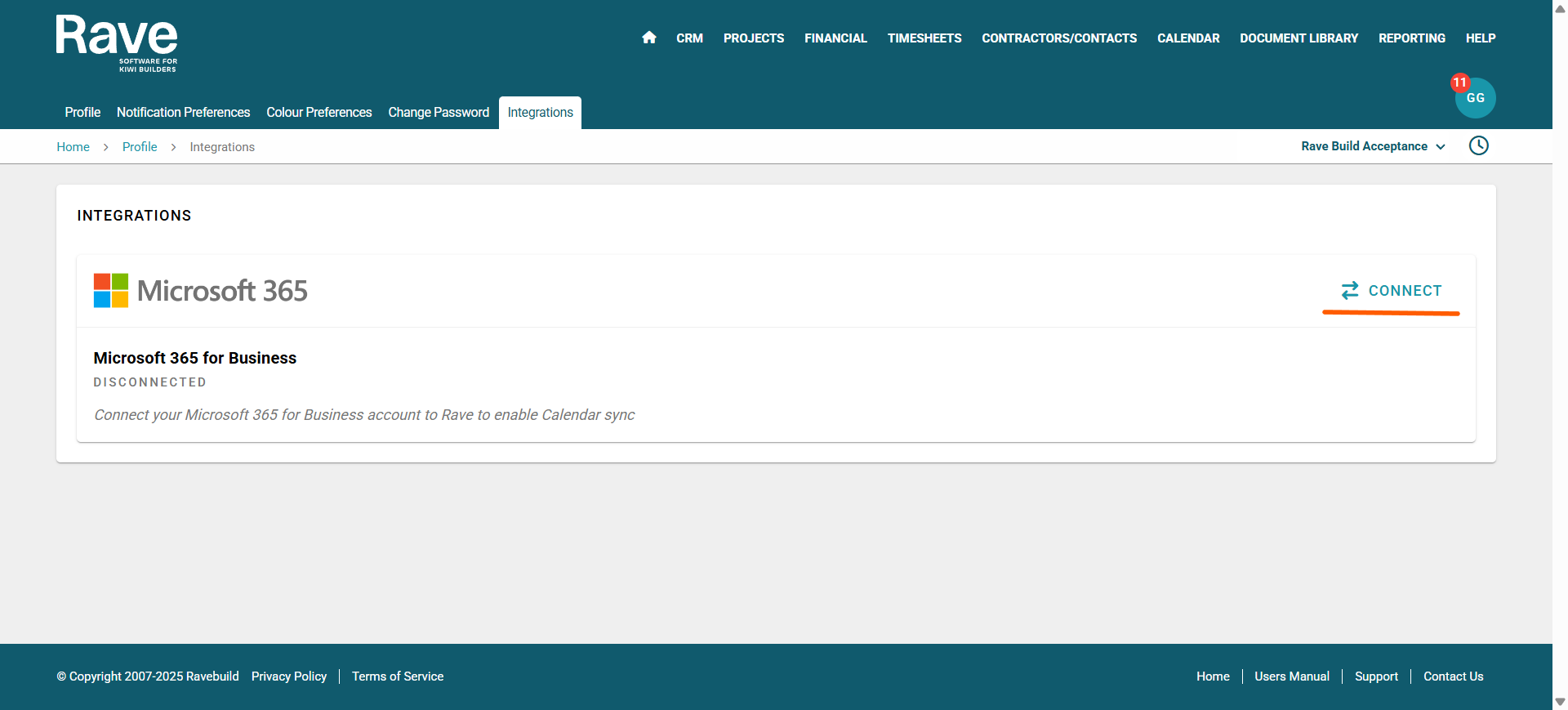Open the Rave logo homepage
The image size is (1568, 710).
point(117,44)
